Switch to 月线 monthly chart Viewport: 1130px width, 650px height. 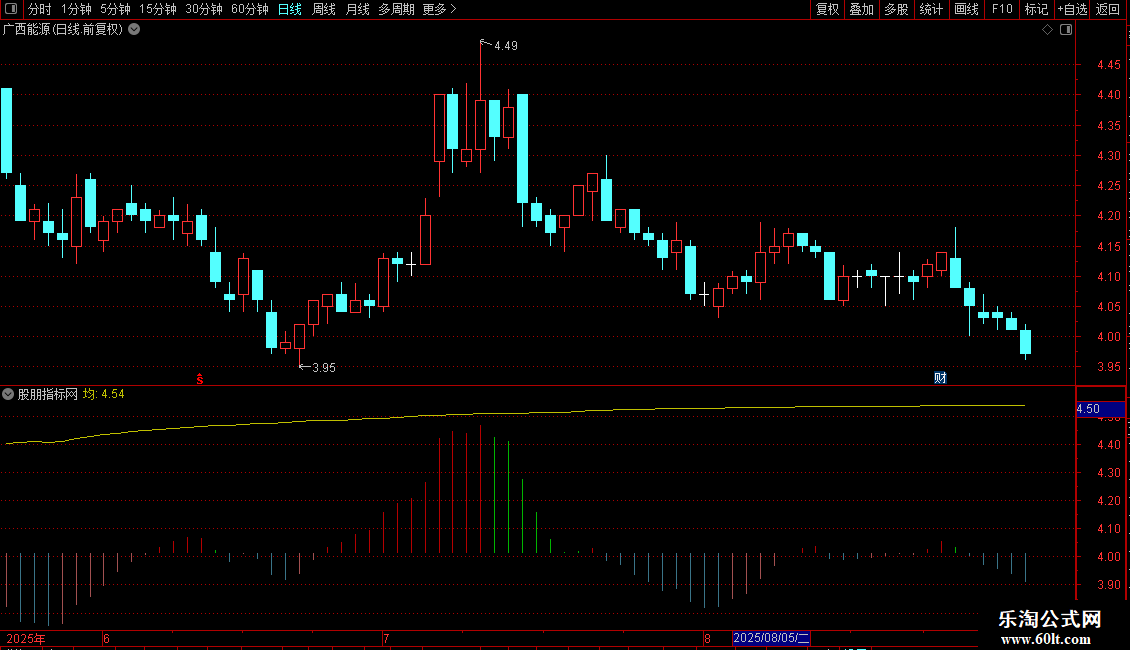point(357,9)
